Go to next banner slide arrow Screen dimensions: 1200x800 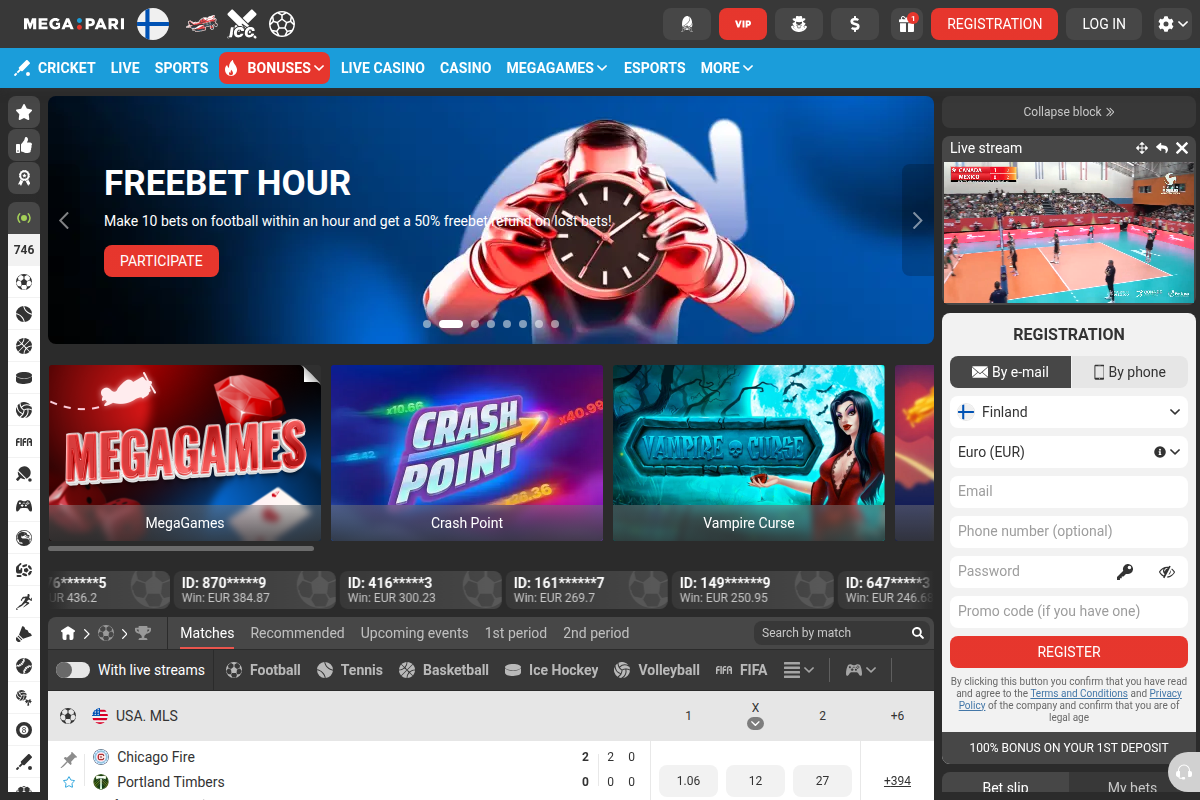click(x=917, y=220)
